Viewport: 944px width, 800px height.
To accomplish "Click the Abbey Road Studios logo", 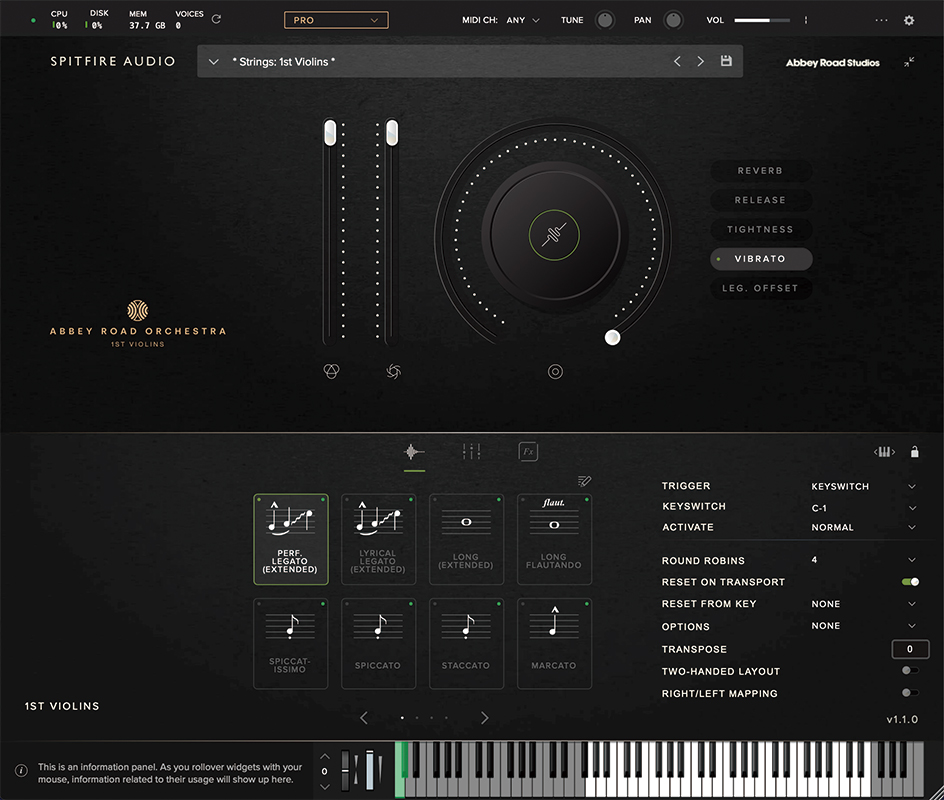I will pyautogui.click(x=833, y=63).
